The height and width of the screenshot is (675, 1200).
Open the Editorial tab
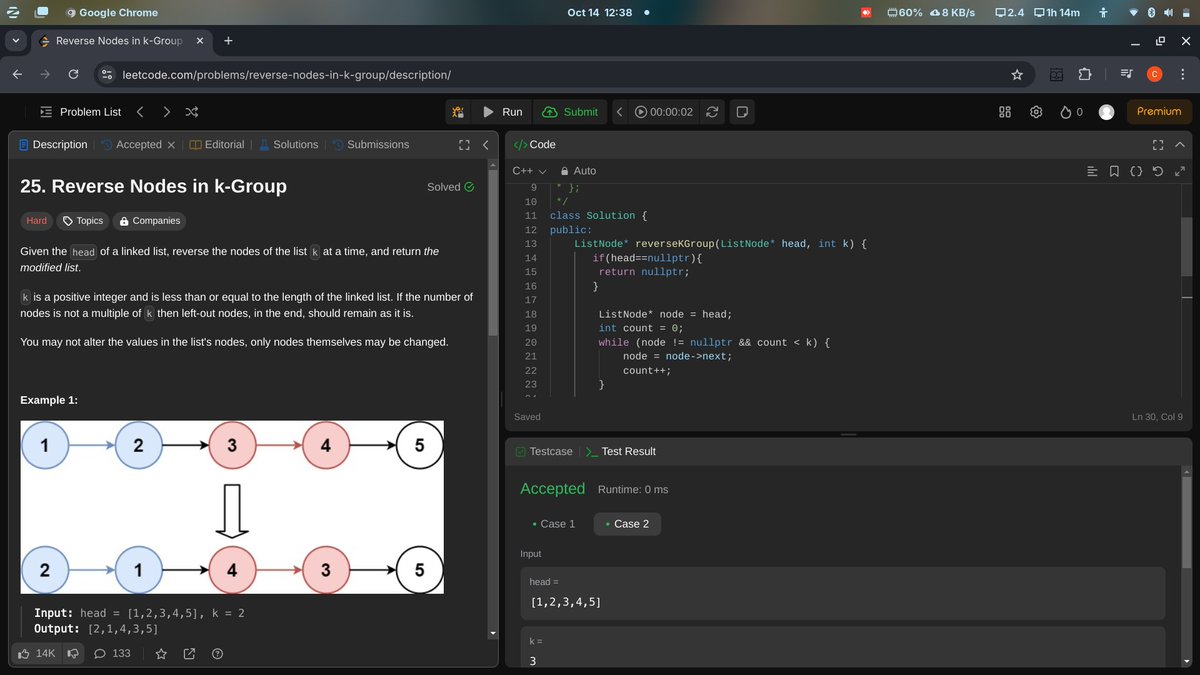(x=217, y=145)
